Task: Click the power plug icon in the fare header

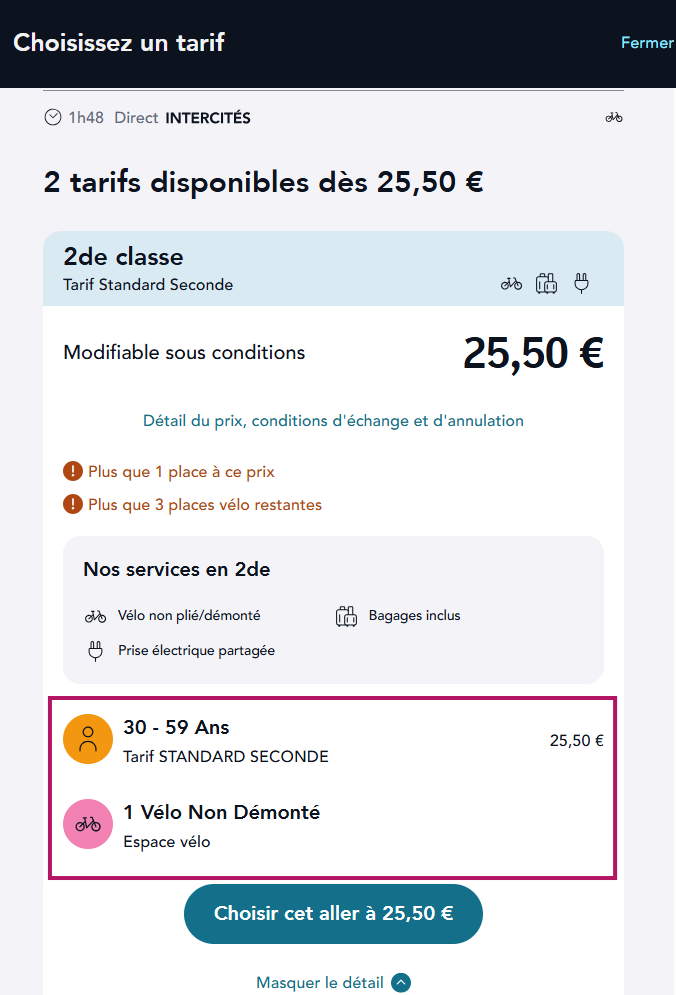Action: point(581,283)
